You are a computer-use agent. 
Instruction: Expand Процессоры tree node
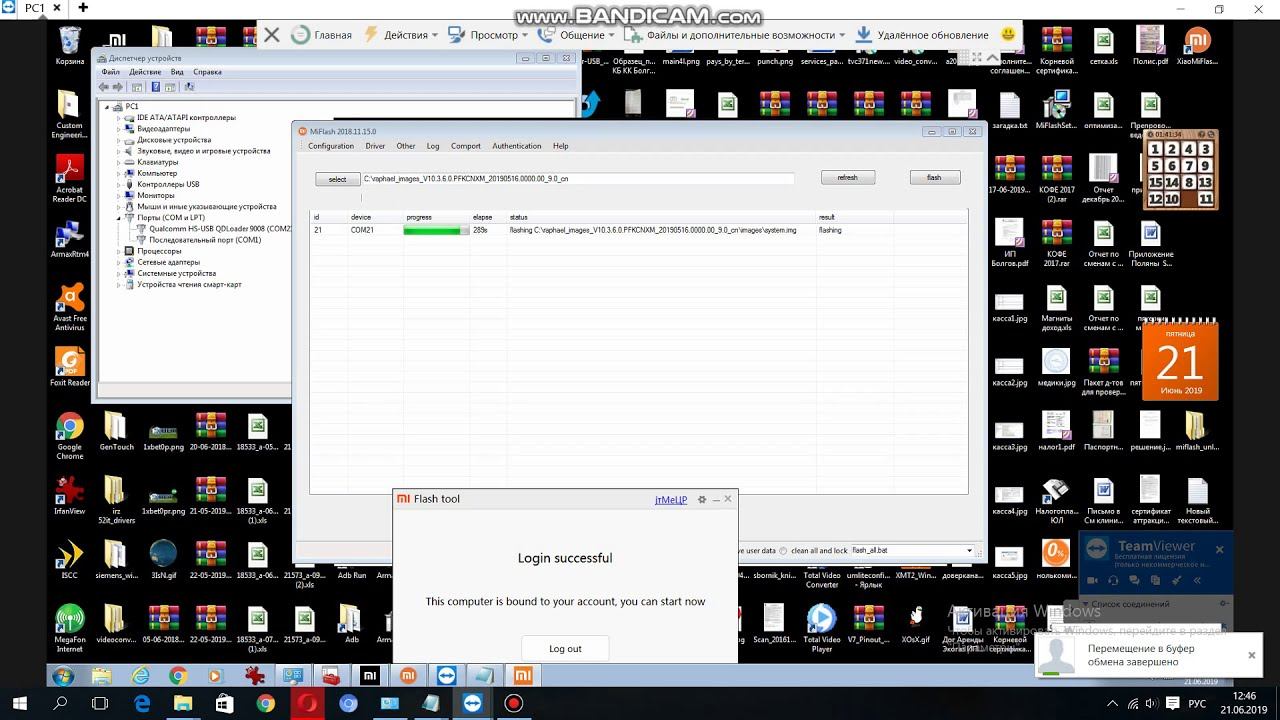click(119, 251)
